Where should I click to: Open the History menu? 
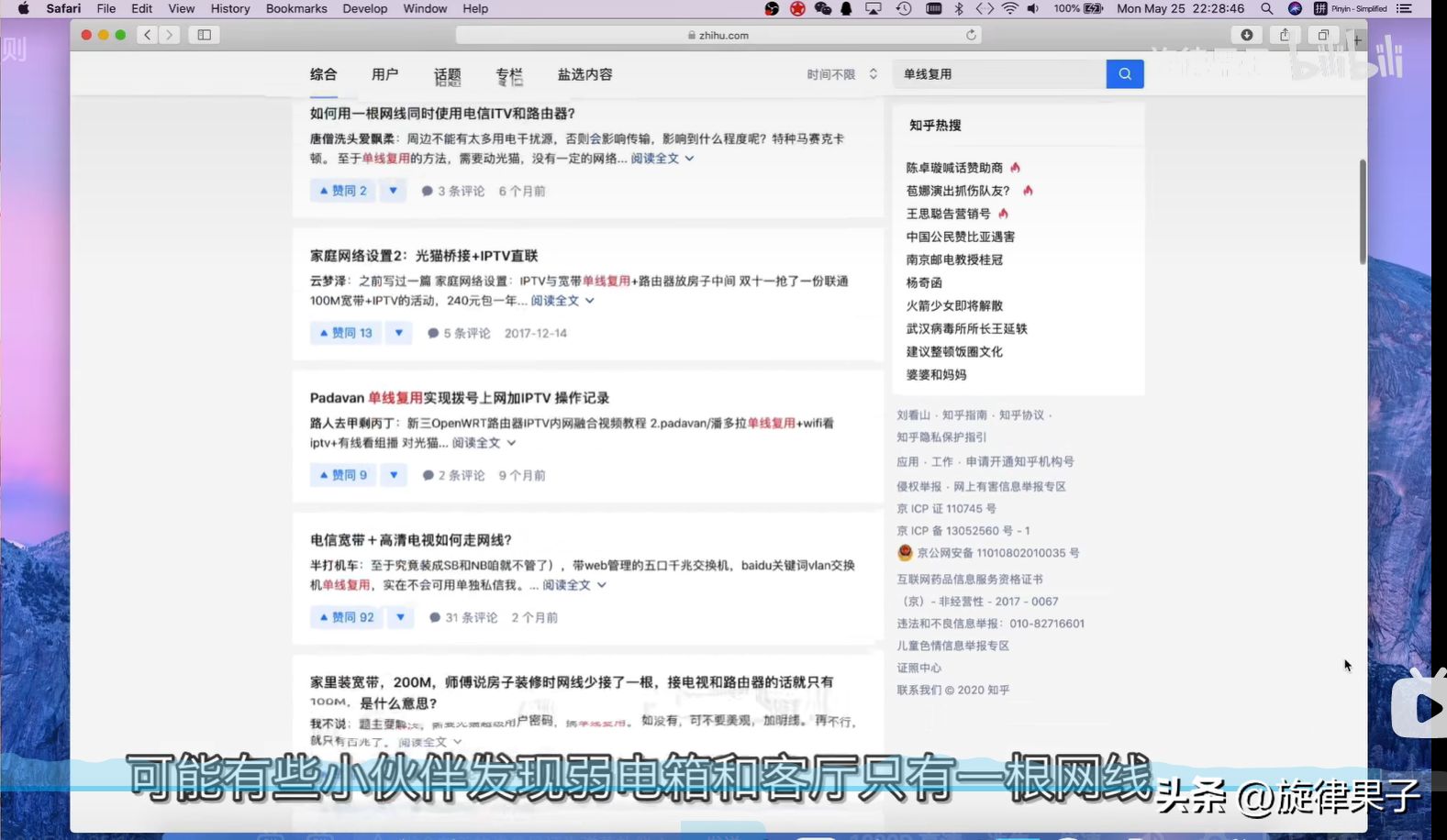coord(230,8)
